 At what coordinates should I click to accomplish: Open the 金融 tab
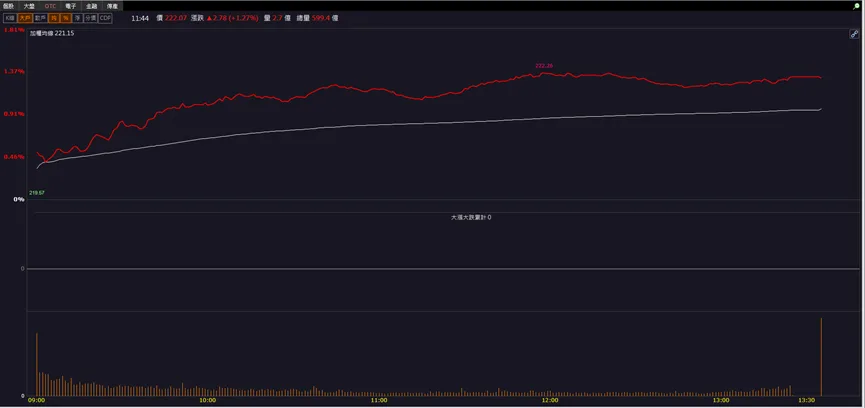92,6
